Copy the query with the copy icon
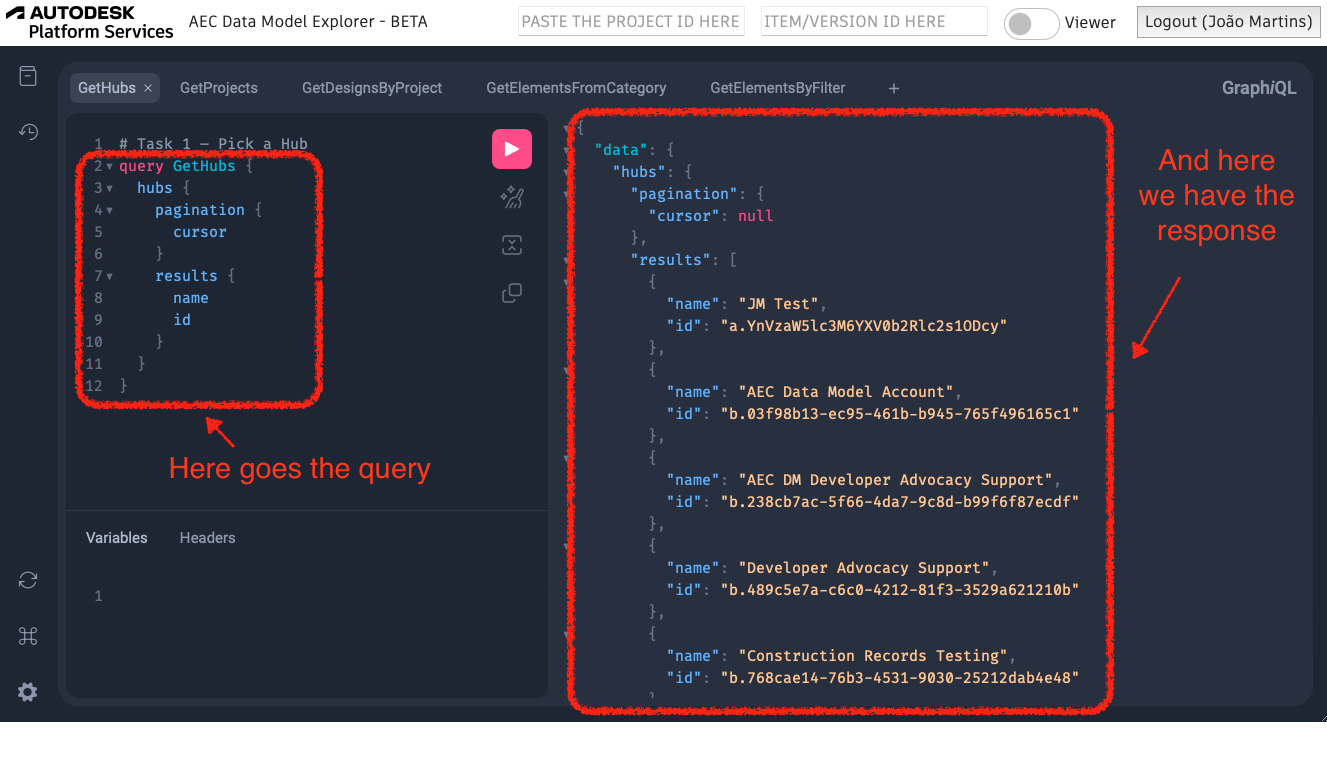This screenshot has height=763, width=1327. 512,293
